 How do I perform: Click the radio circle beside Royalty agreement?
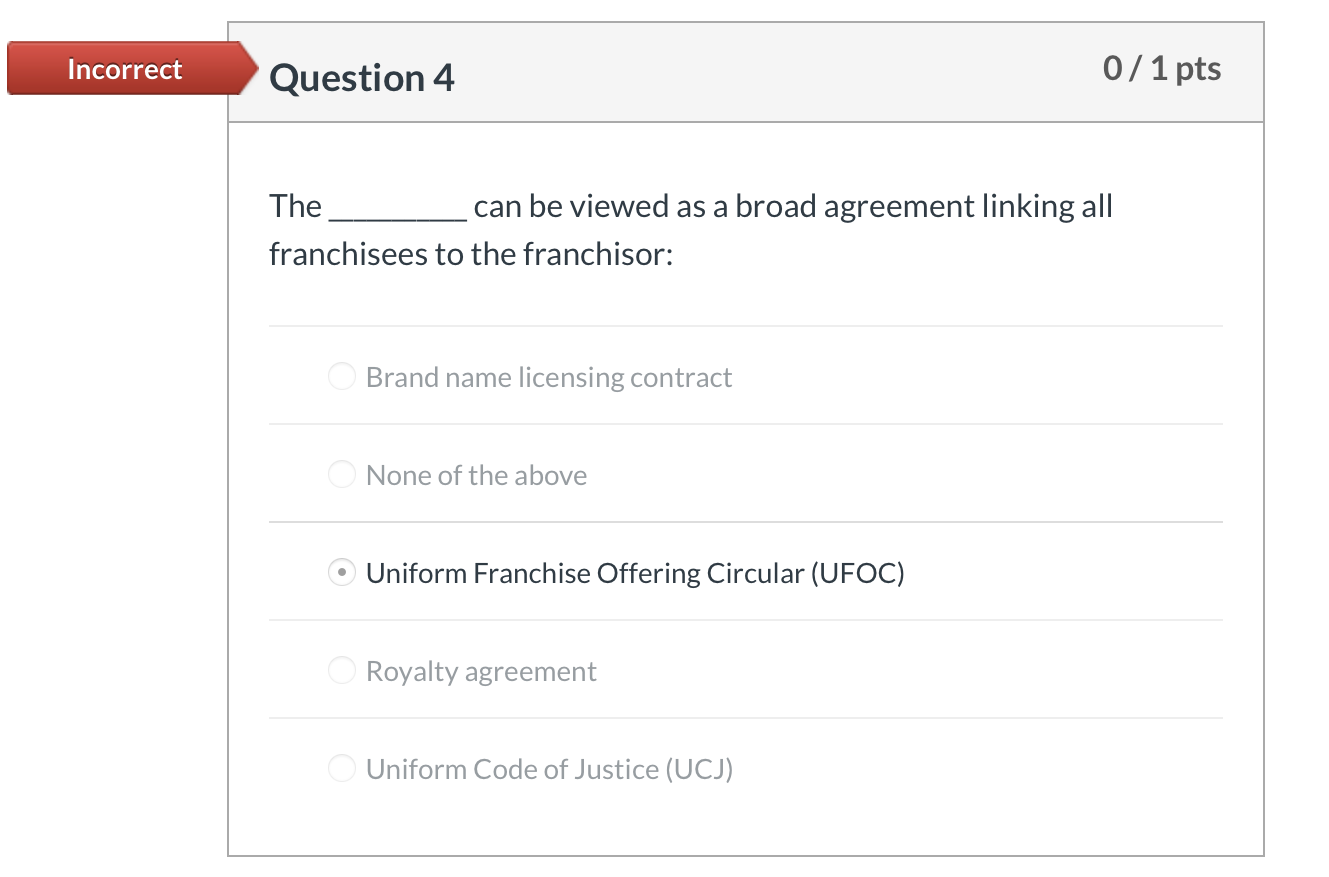pos(342,670)
